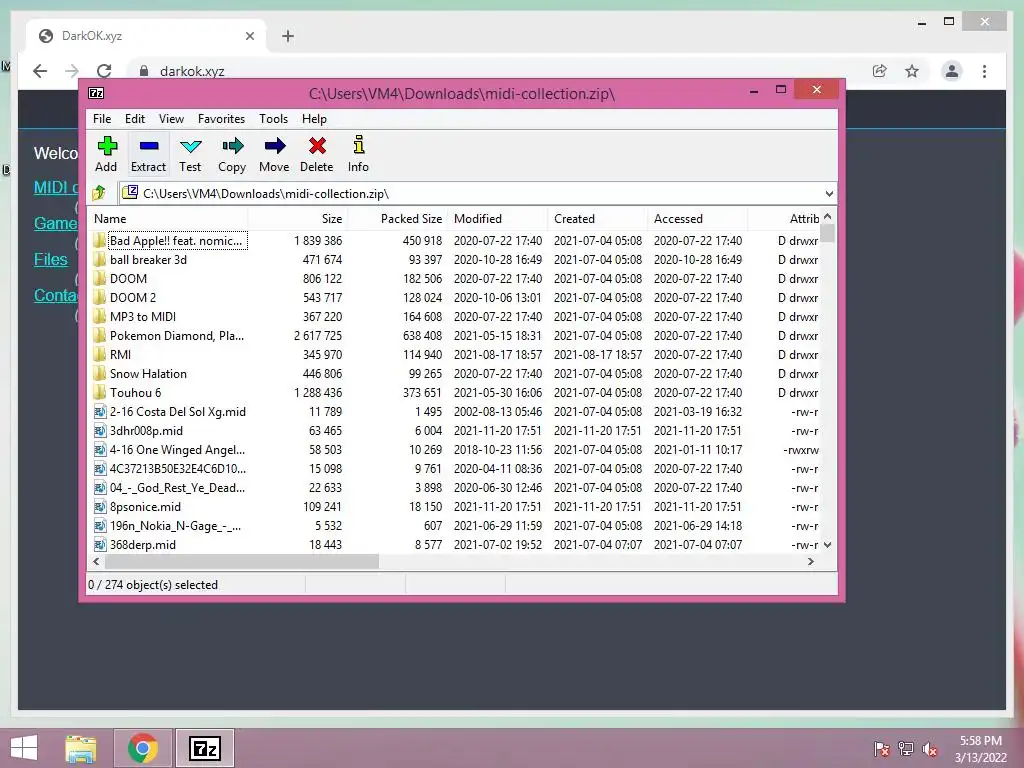Select the Pokemon Diamond, Pla... folder row
Viewport: 1024px width, 768px height.
pyautogui.click(x=455, y=335)
